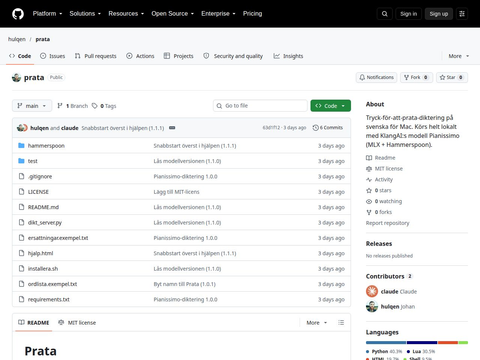Click the book icon next to Readme in About
The height and width of the screenshot is (360, 480).
point(369,158)
